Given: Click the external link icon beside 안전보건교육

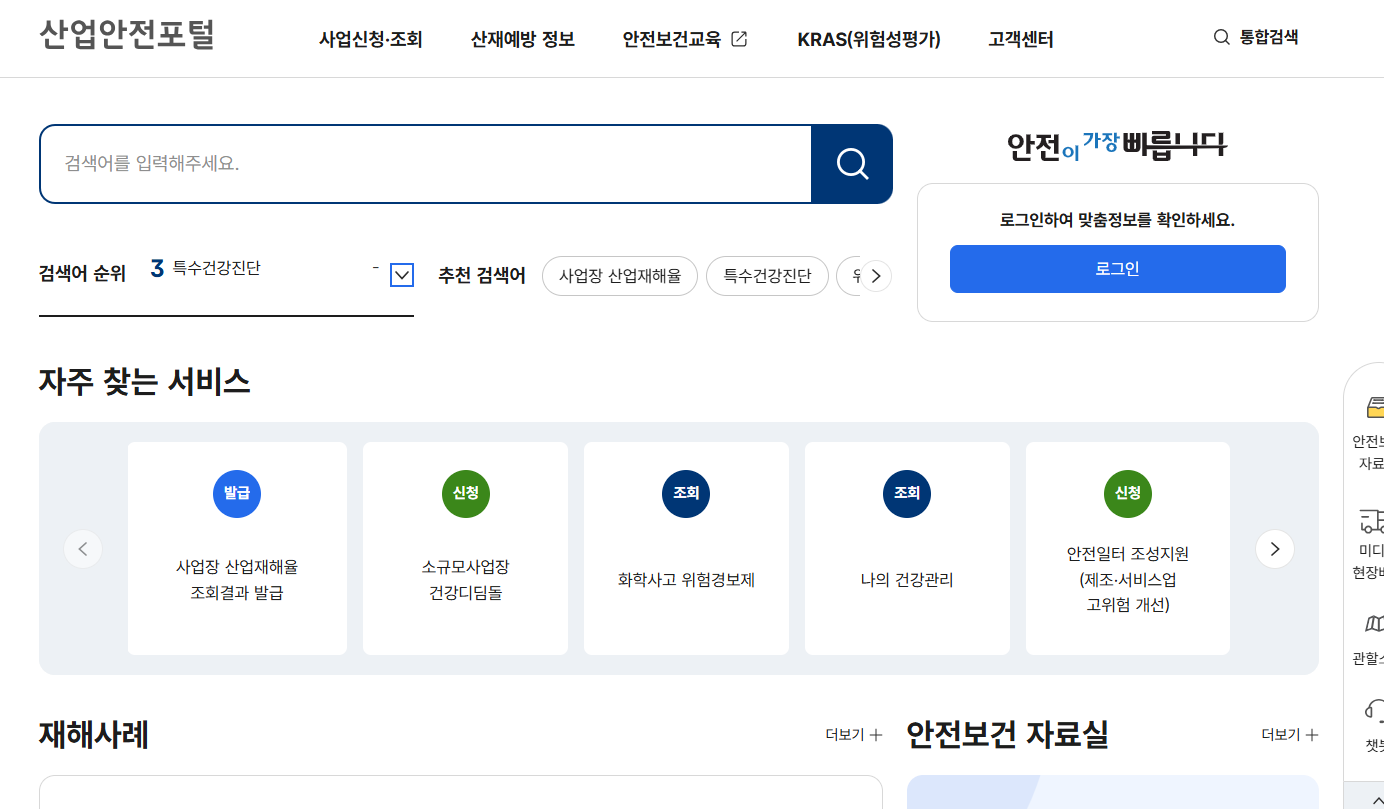Looking at the screenshot, I should tap(739, 39).
